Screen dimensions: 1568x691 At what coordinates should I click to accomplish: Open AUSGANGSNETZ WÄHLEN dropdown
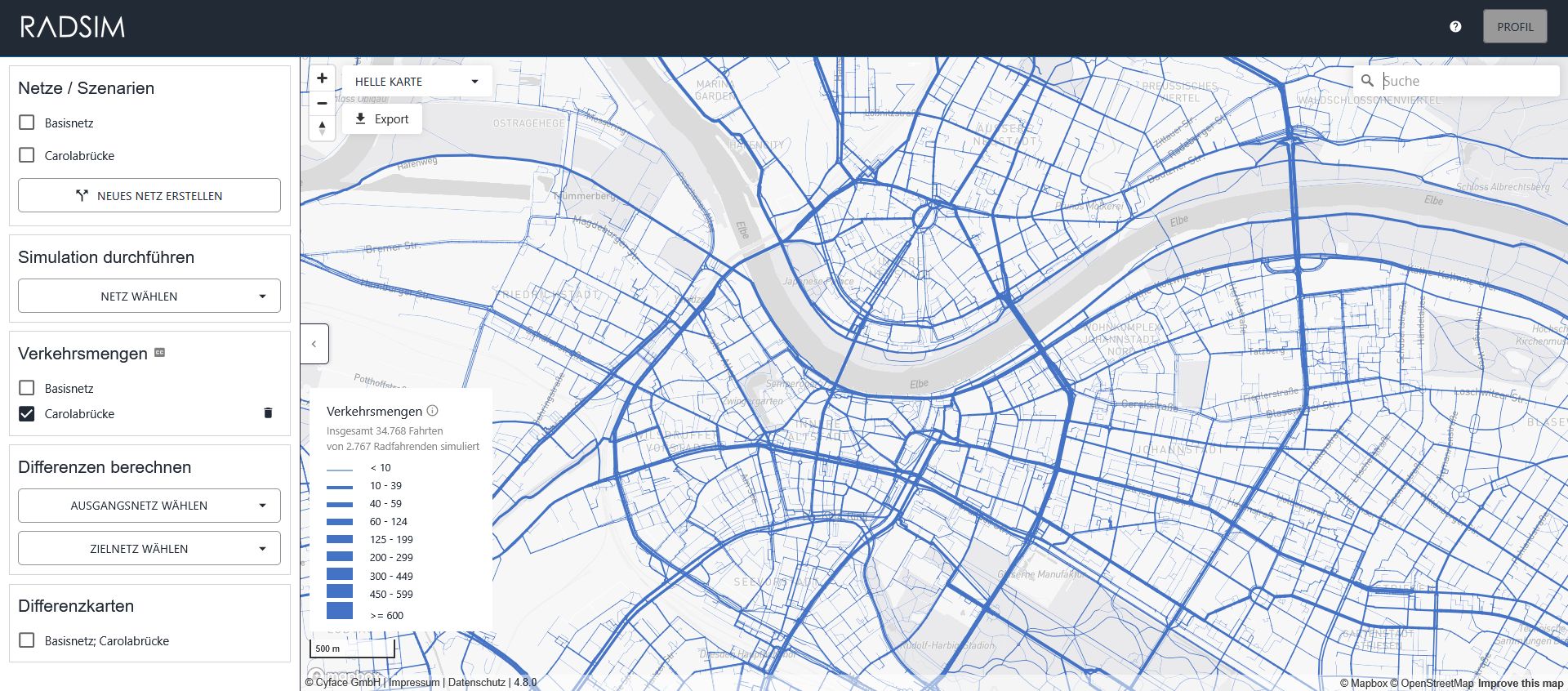point(149,506)
